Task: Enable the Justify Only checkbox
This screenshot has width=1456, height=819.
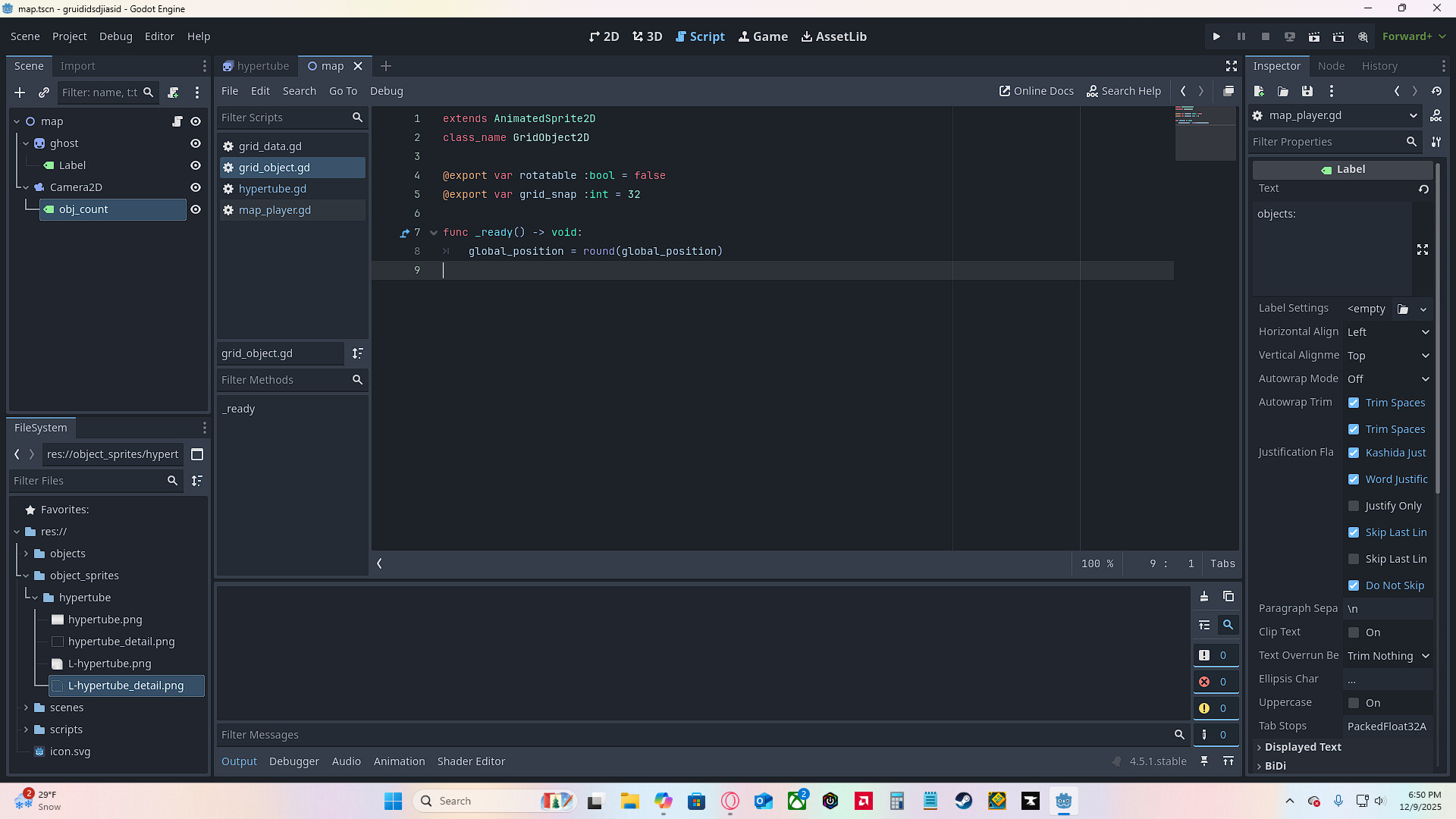Action: (x=1354, y=506)
